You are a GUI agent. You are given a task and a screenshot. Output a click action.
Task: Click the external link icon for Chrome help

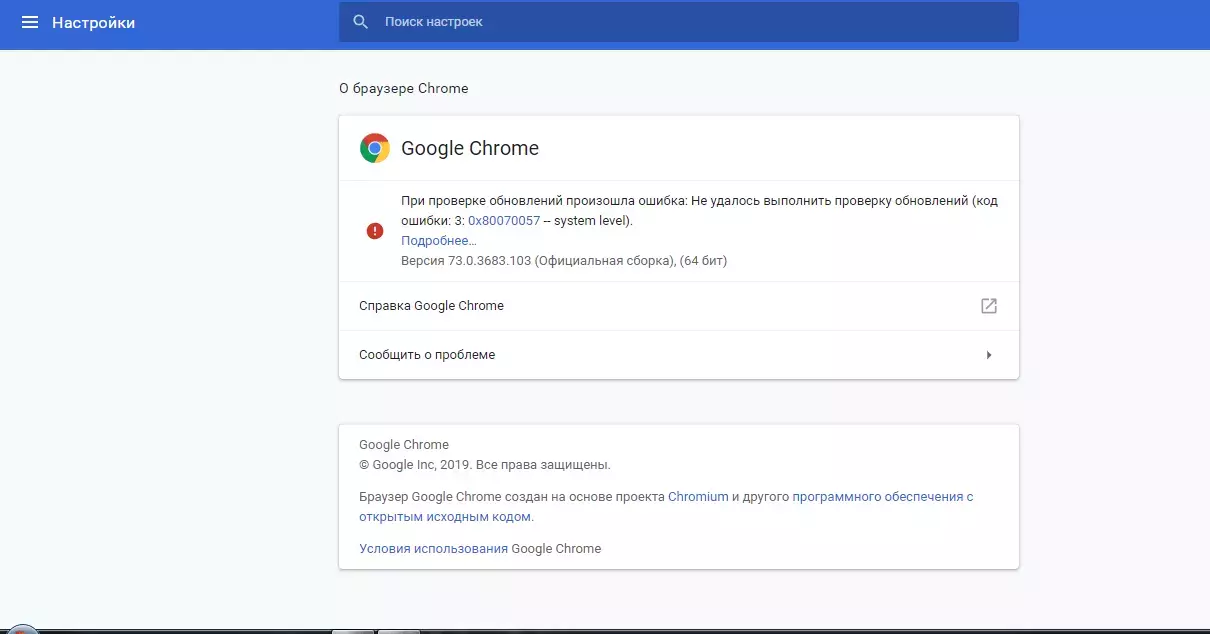point(989,306)
